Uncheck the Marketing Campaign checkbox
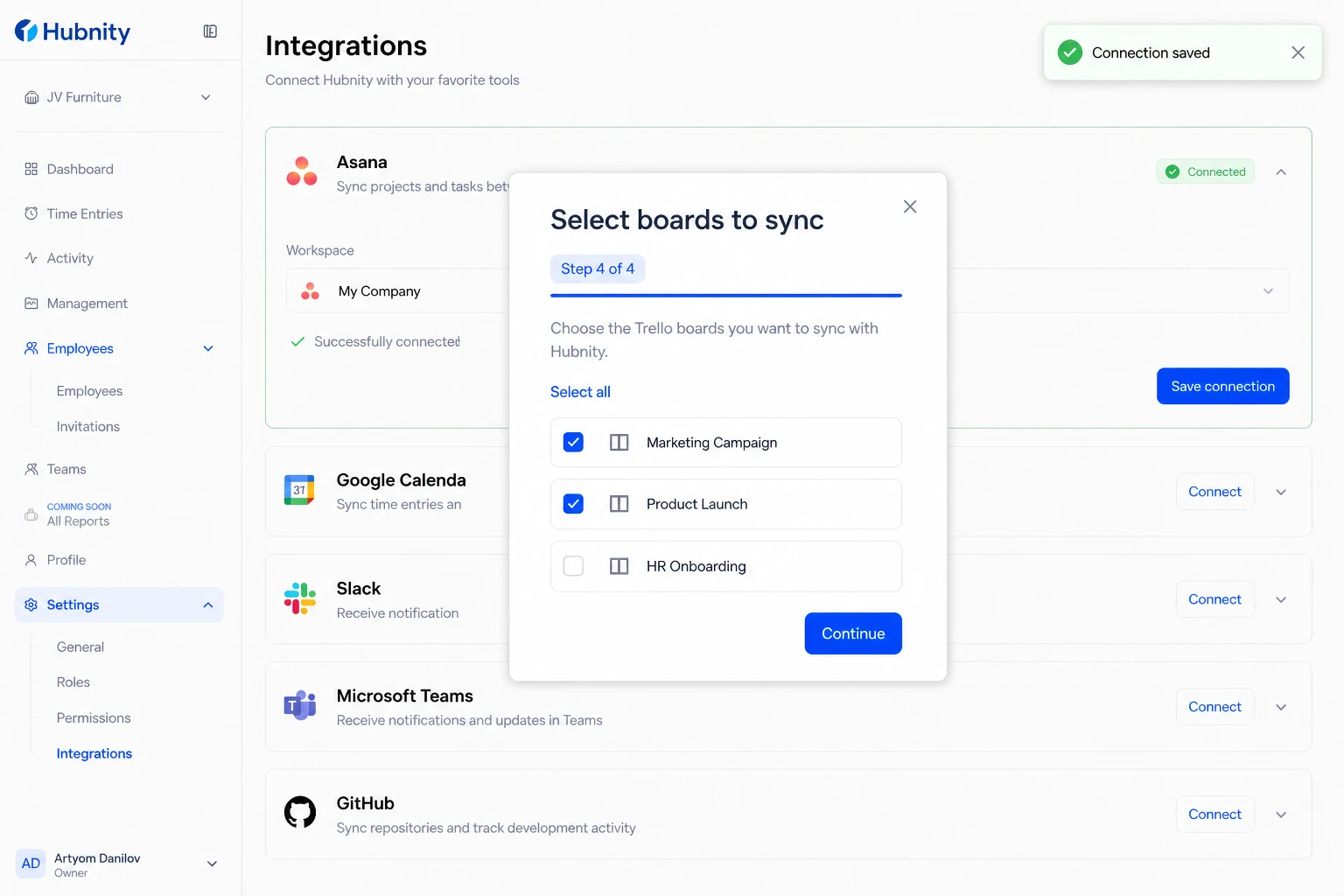 pos(573,443)
